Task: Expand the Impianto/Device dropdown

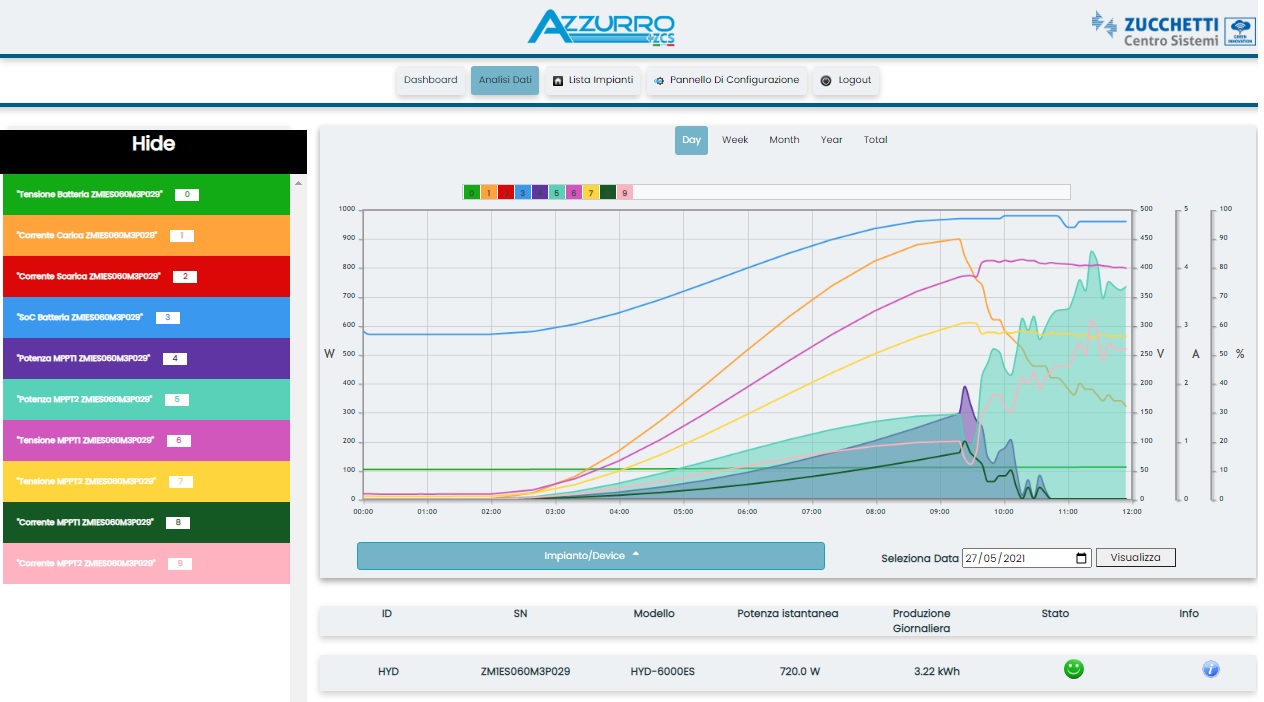Action: (591, 556)
